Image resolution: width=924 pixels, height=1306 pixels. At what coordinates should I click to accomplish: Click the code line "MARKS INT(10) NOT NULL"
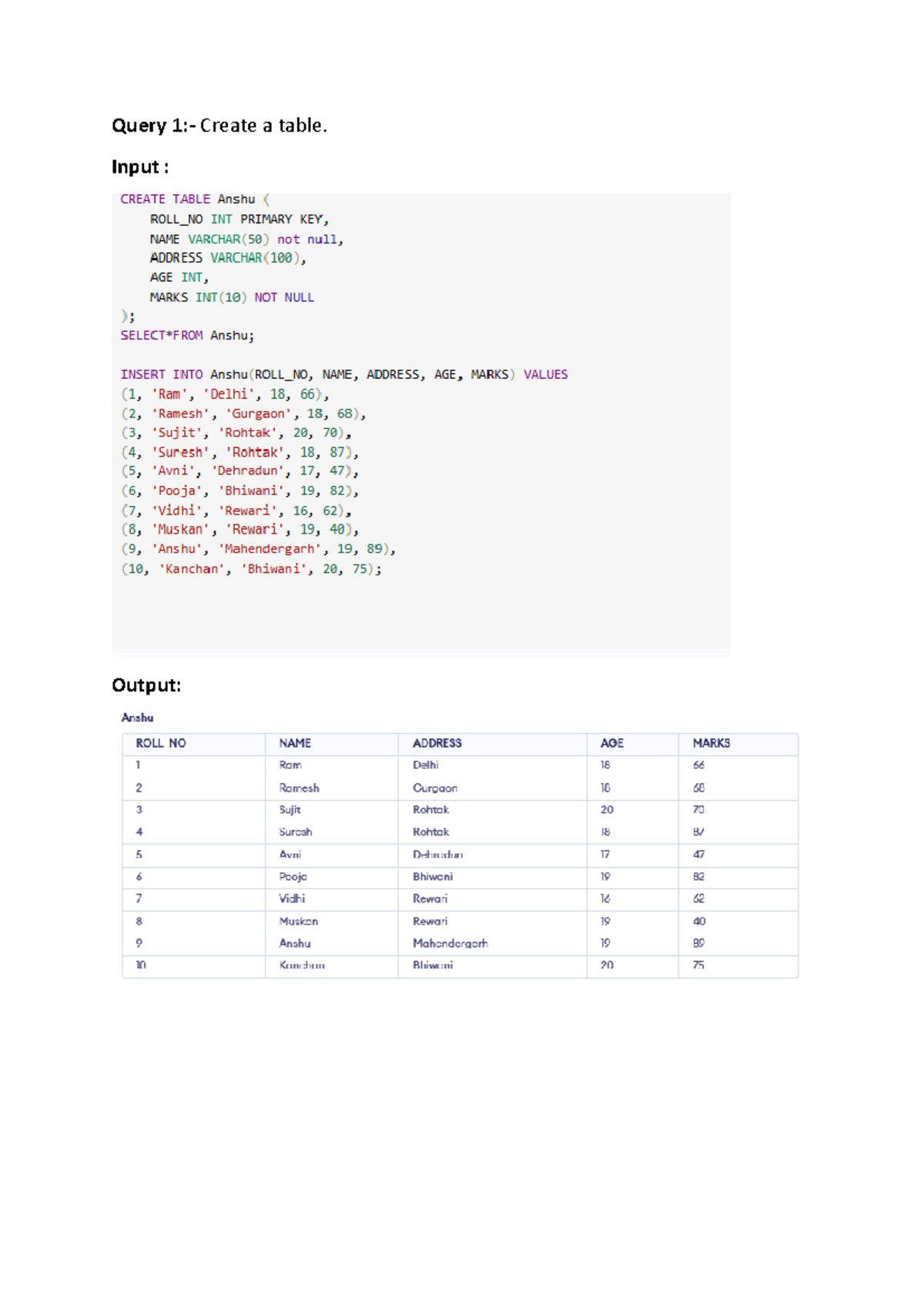click(x=232, y=297)
